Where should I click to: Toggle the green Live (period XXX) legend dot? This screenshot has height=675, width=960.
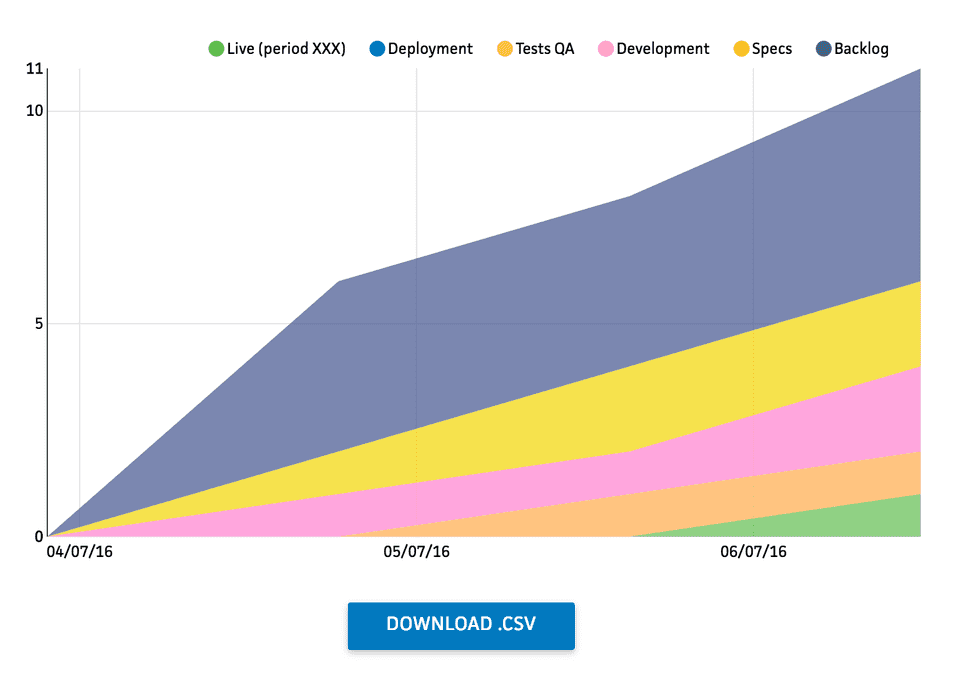[216, 48]
